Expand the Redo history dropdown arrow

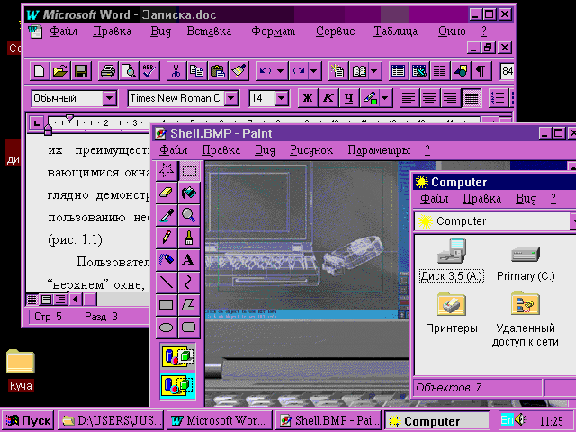pyautogui.click(x=314, y=71)
